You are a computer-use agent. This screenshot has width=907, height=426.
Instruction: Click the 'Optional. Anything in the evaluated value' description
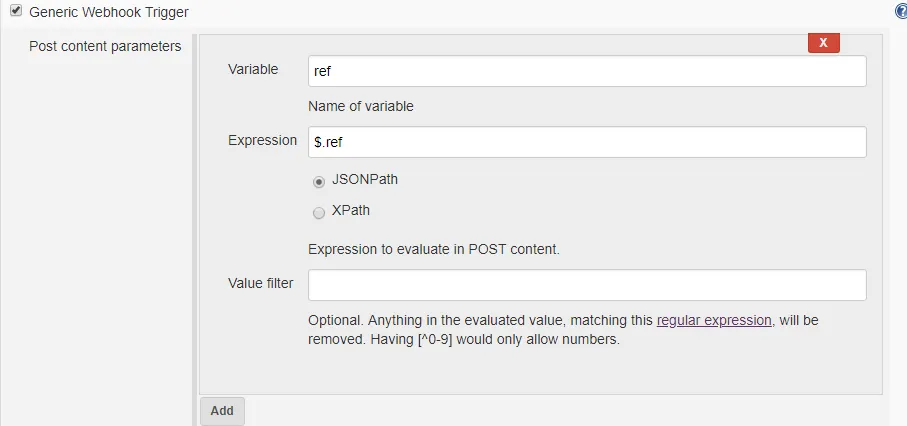[480, 321]
